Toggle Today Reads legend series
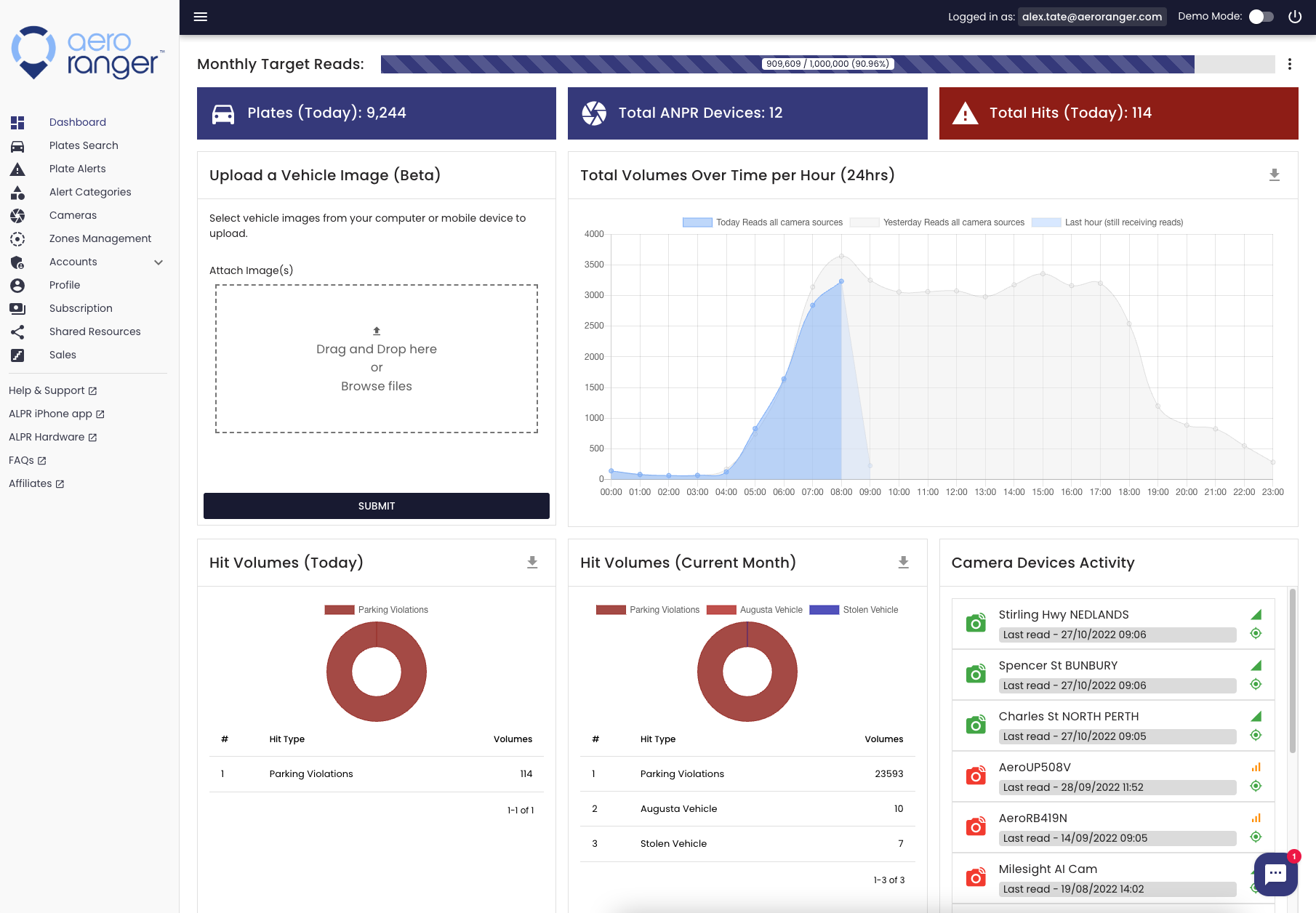Viewport: 1316px width, 913px height. [763, 222]
